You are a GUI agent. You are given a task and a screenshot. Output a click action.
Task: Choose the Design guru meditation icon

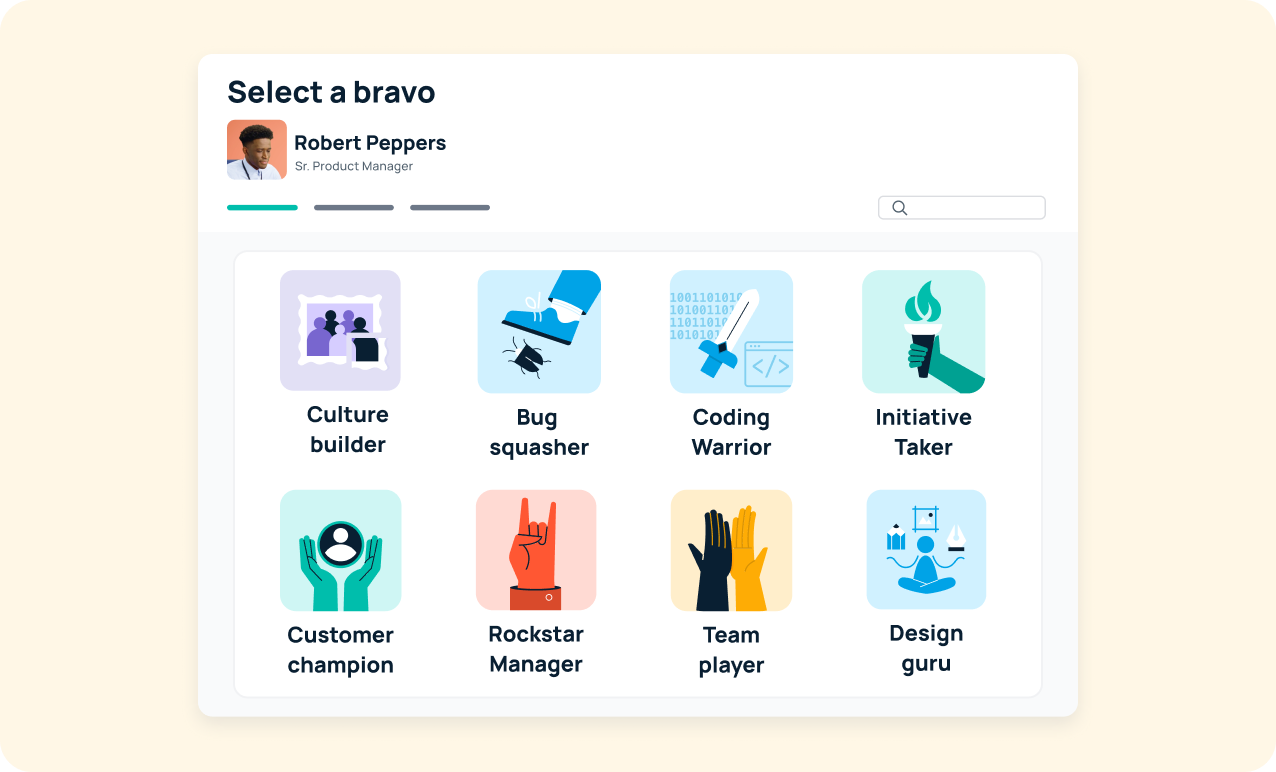926,549
